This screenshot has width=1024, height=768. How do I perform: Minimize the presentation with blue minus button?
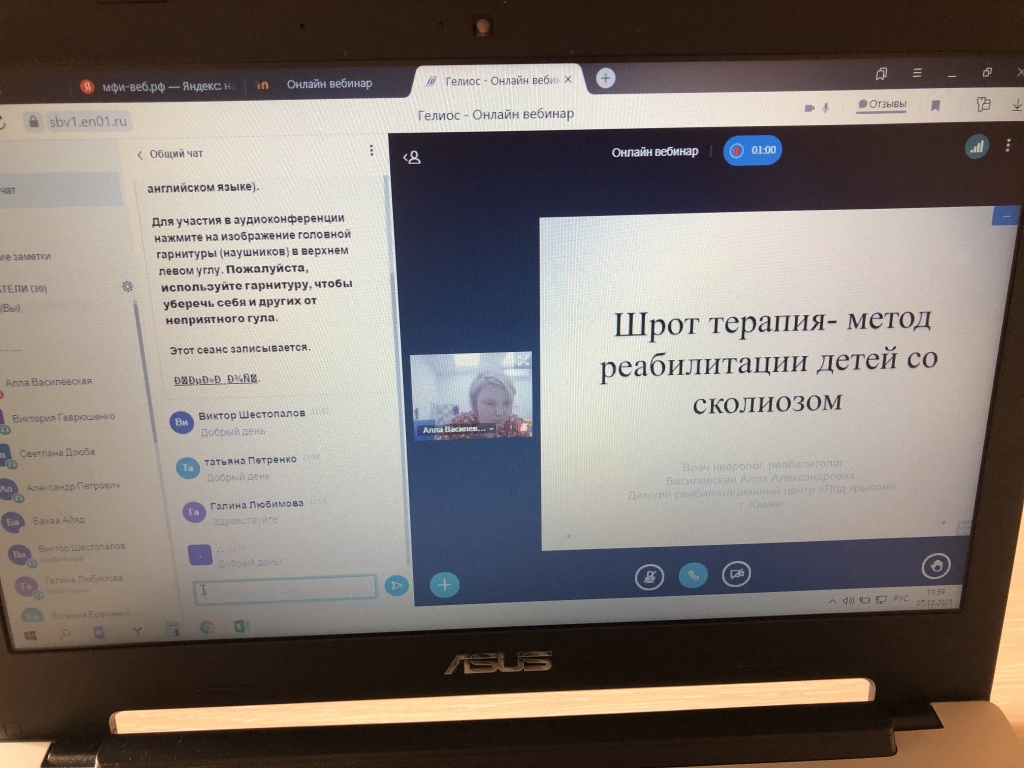[1004, 216]
